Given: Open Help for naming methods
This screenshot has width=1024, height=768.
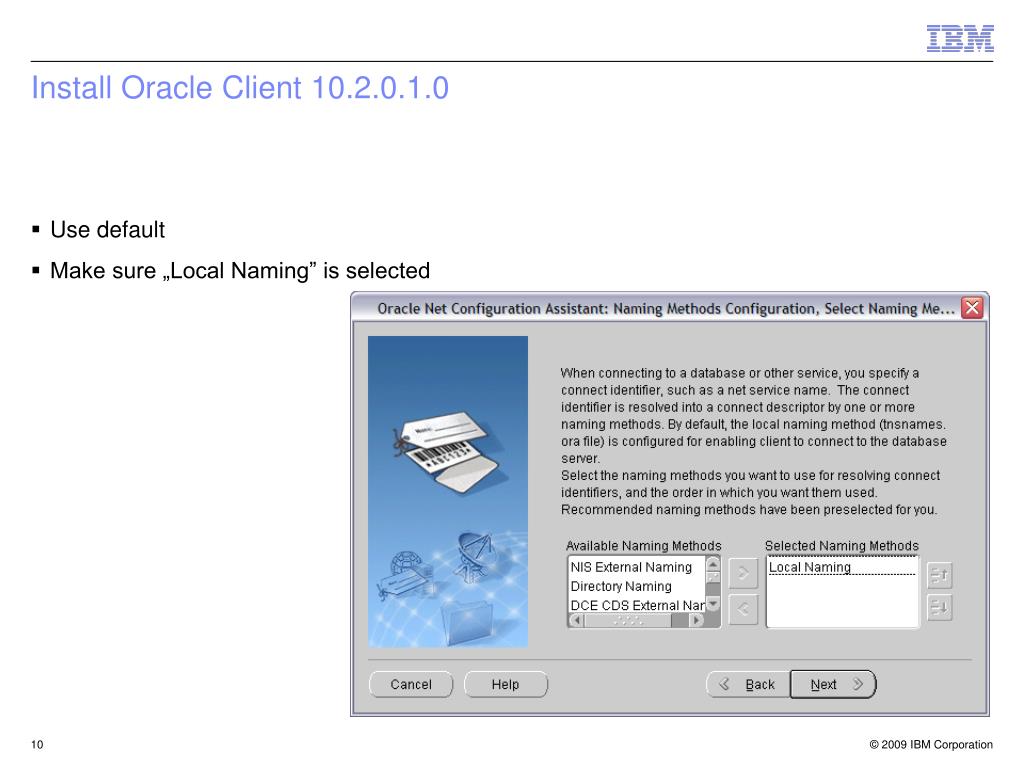Looking at the screenshot, I should point(505,684).
